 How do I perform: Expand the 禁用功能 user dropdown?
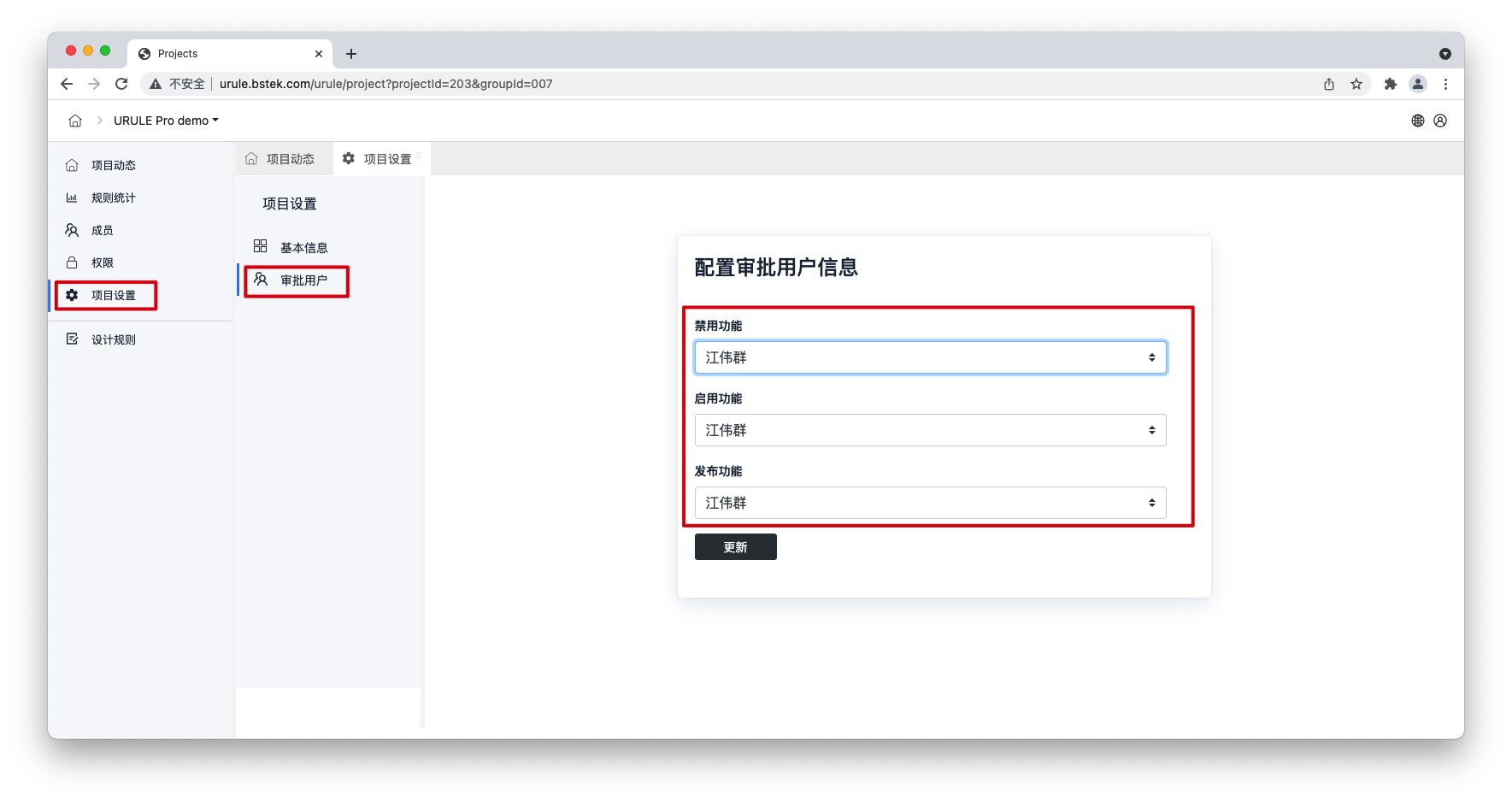(x=930, y=357)
